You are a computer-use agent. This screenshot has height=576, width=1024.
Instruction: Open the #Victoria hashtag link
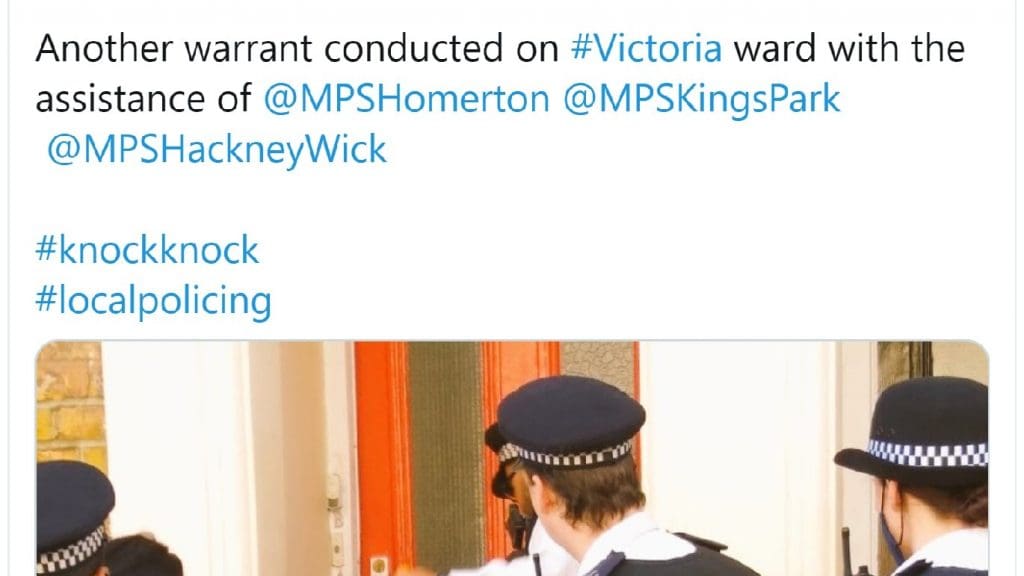pos(647,49)
